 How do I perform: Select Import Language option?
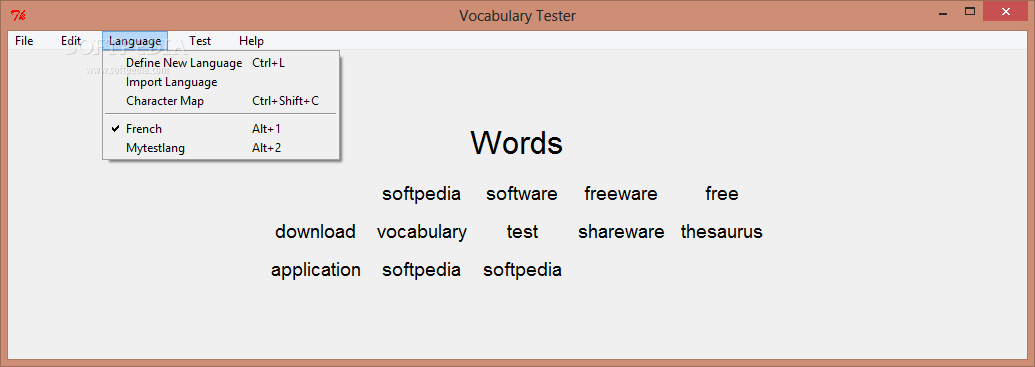click(221, 83)
